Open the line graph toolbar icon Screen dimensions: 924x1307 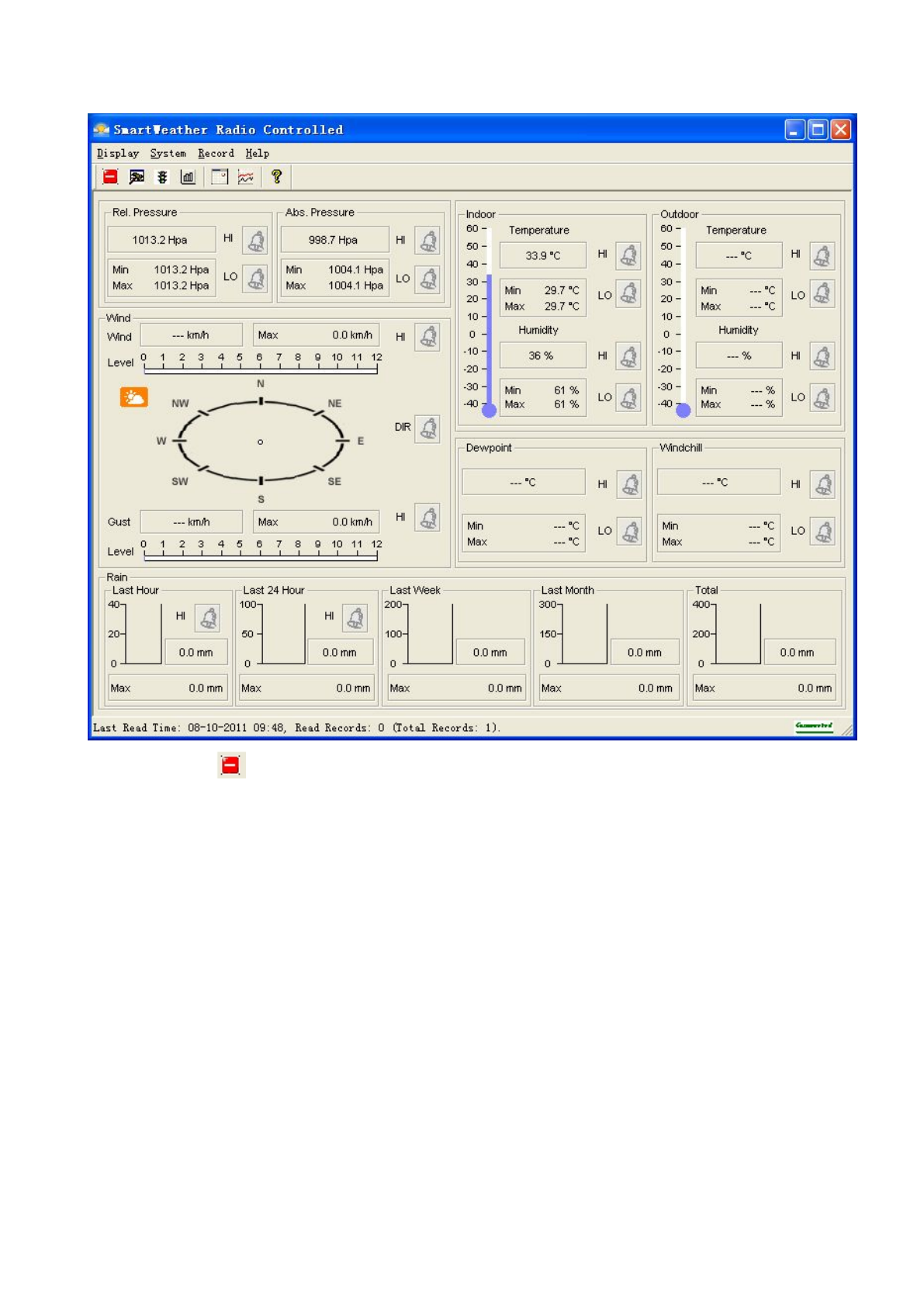pos(246,177)
